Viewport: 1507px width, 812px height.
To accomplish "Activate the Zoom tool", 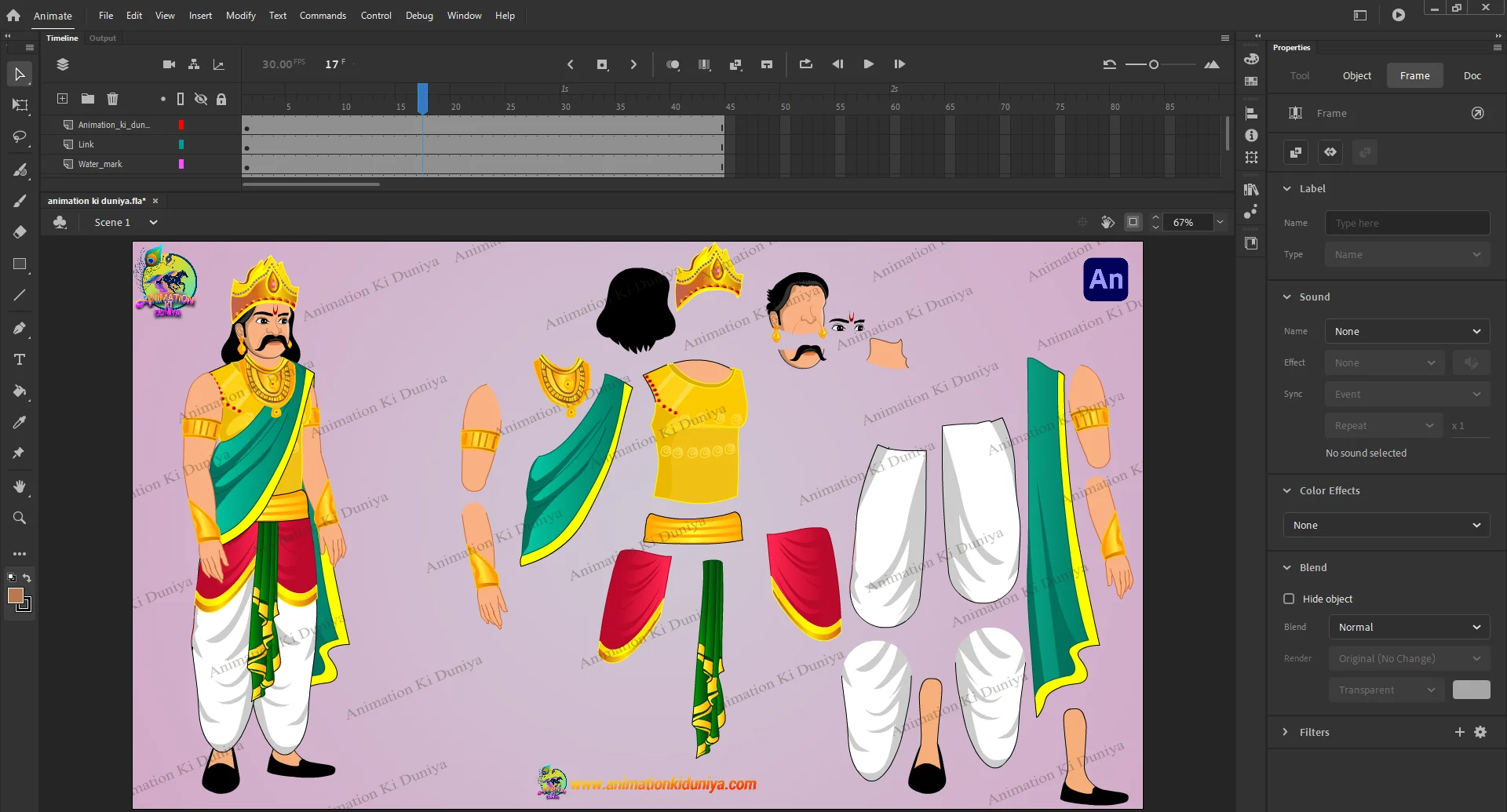I will pyautogui.click(x=20, y=518).
